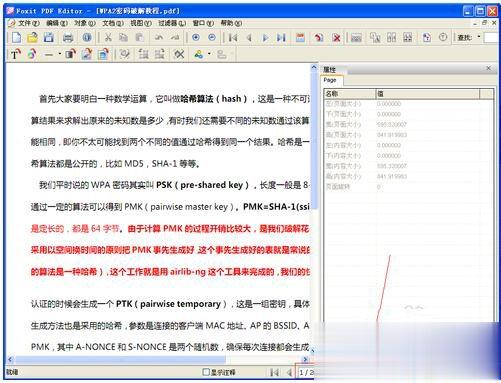This screenshot has width=501, height=383.
Task: Click the New document icon
Action: (x=16, y=37)
